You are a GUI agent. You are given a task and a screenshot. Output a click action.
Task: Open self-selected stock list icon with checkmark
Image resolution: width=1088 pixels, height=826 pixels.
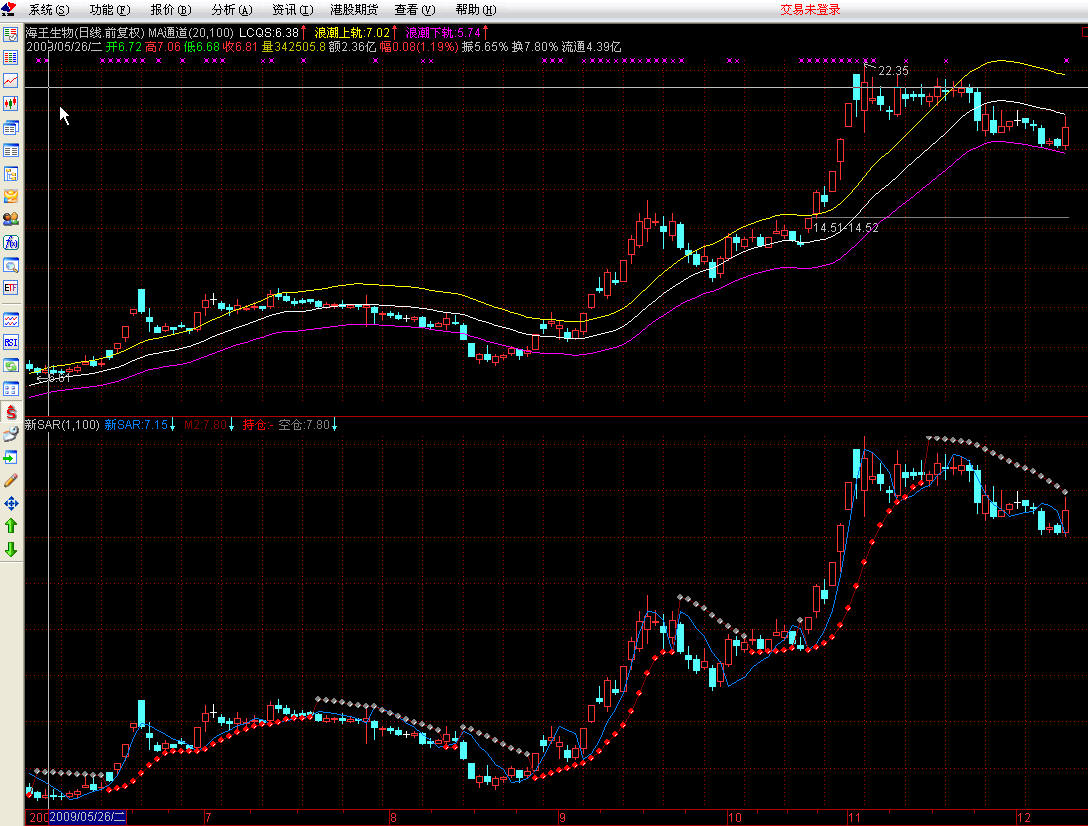(10, 35)
